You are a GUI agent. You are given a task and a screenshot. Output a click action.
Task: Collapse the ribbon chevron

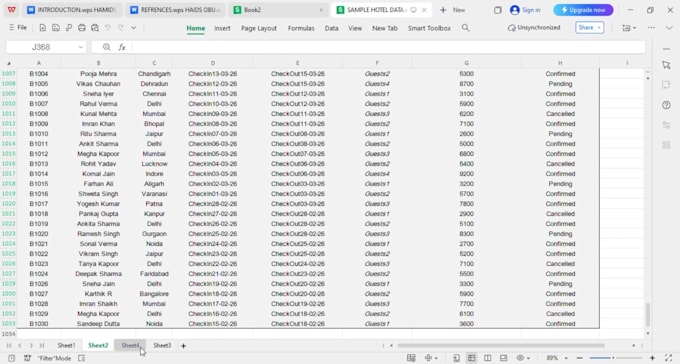[669, 28]
